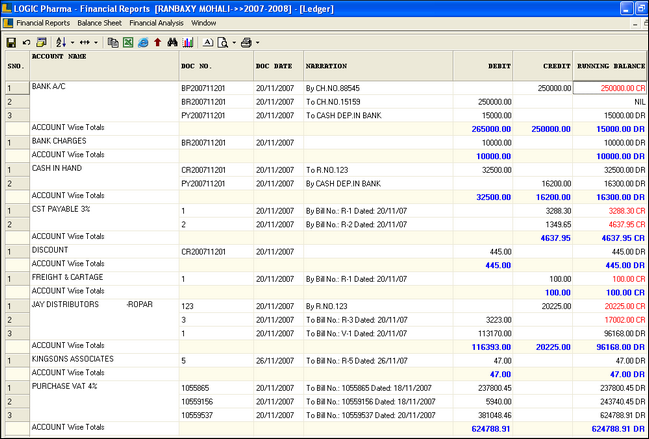This screenshot has height=439, width=649.
Task: Select narration 'To CH.NO.15159'
Action: 333,102
